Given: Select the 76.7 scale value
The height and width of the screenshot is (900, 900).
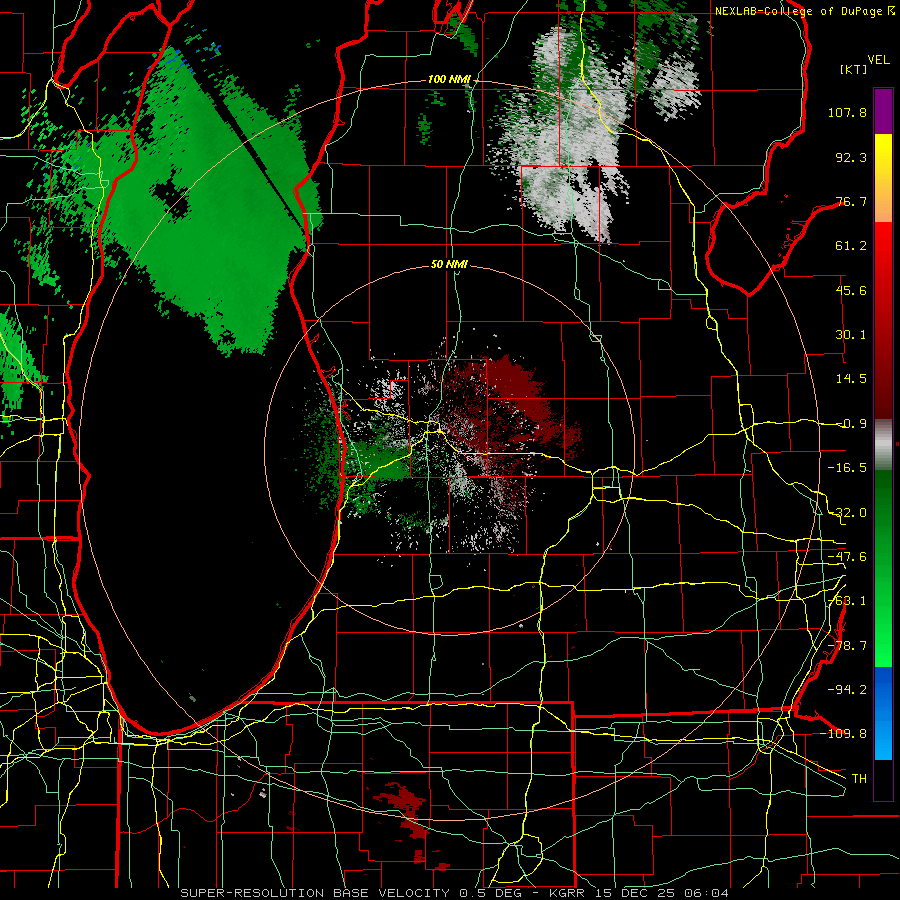Looking at the screenshot, I should click(x=851, y=201).
